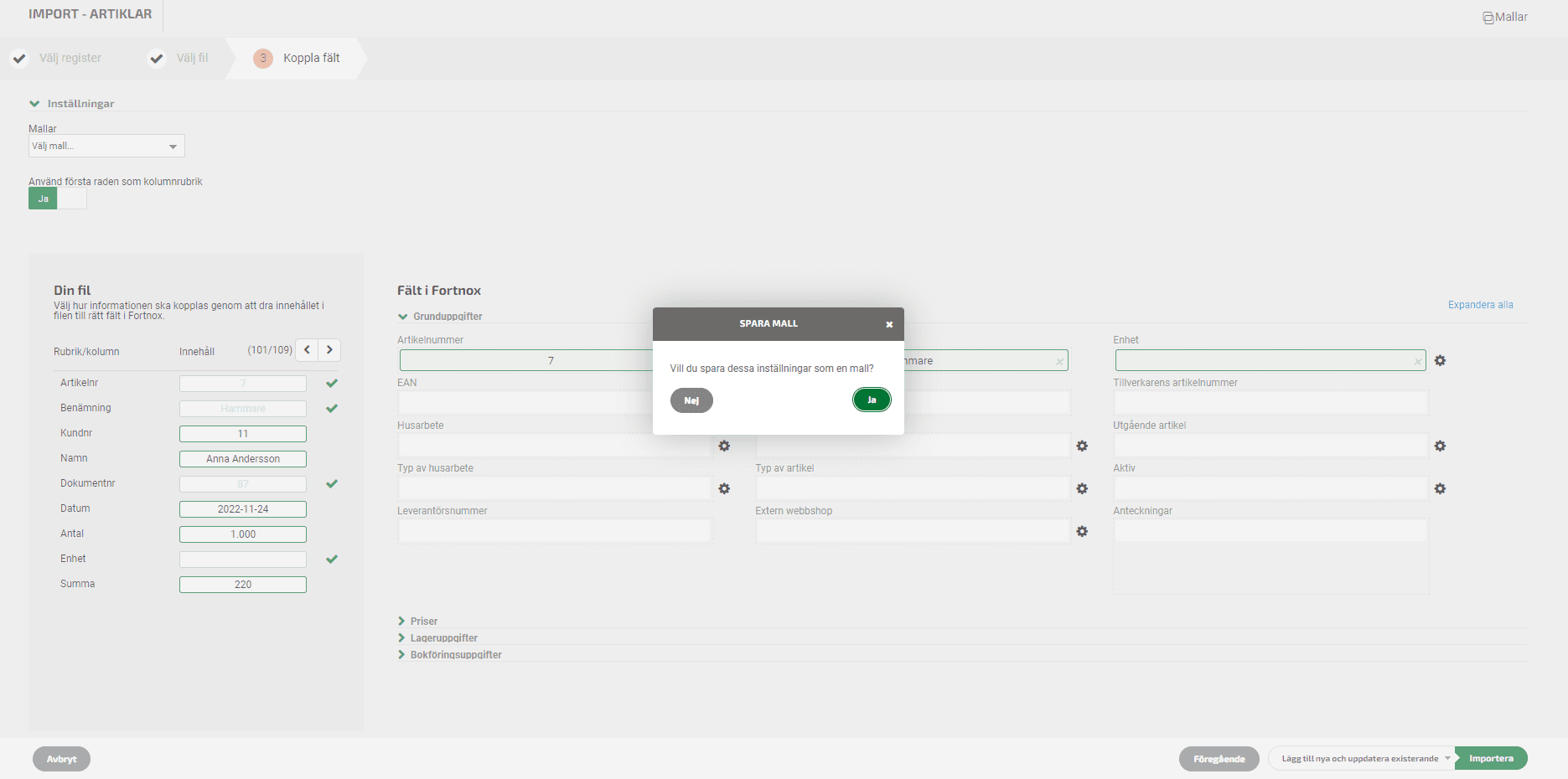The width and height of the screenshot is (1568, 779).
Task: Select the Koppla fält step
Action: tap(297, 58)
